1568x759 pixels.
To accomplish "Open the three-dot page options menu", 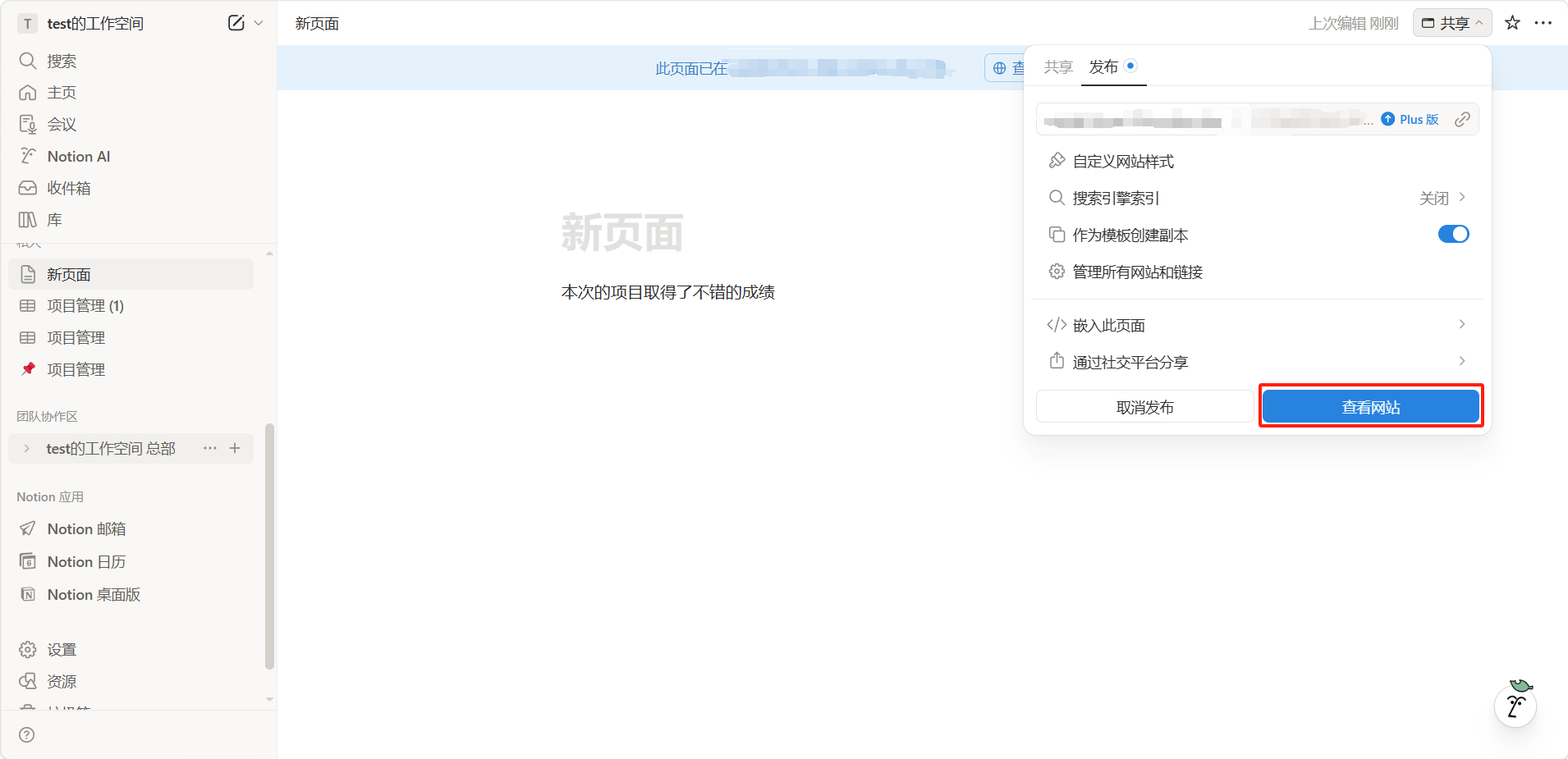I will pos(1543,23).
